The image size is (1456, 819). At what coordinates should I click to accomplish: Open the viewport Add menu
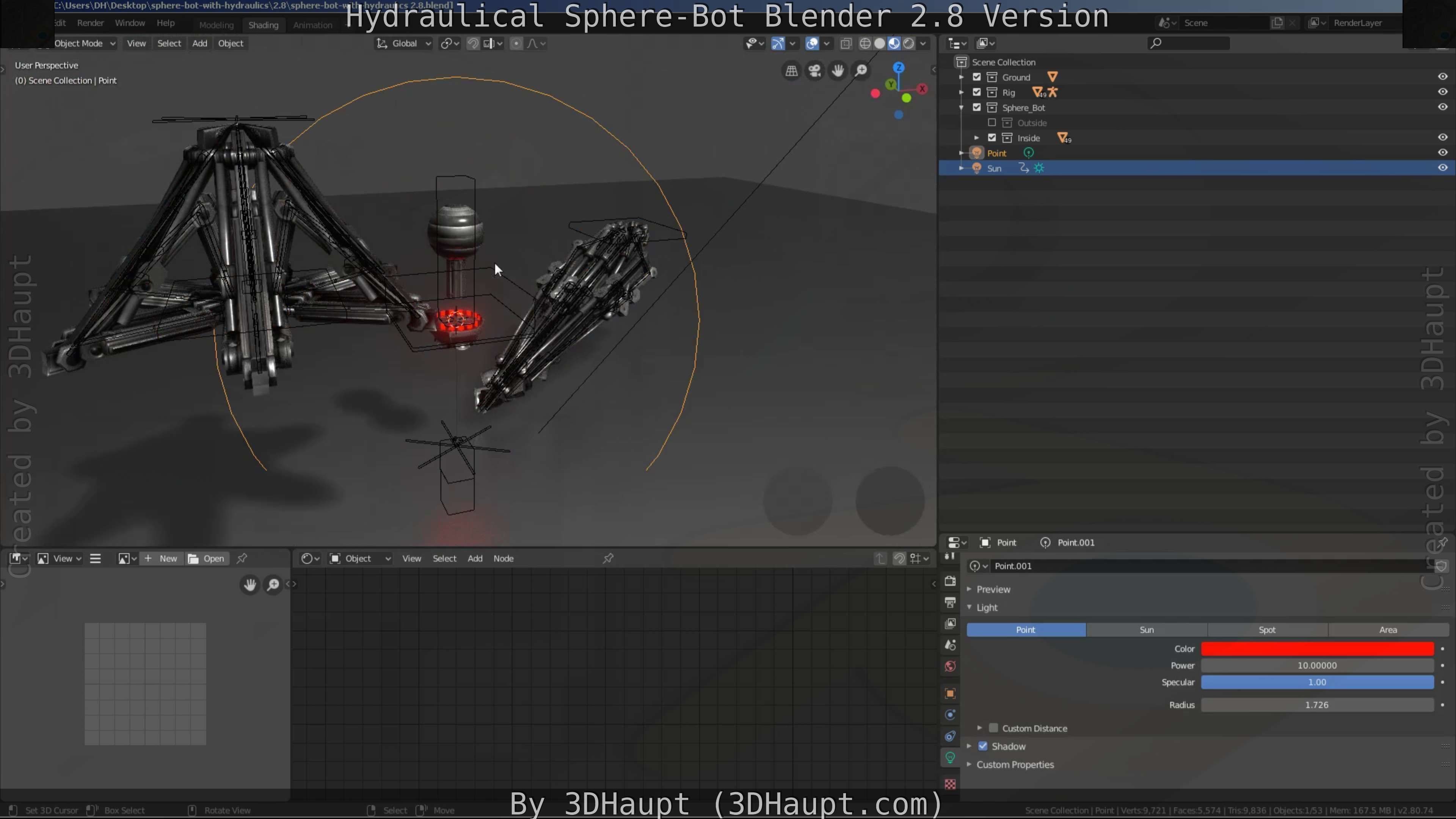tap(199, 44)
